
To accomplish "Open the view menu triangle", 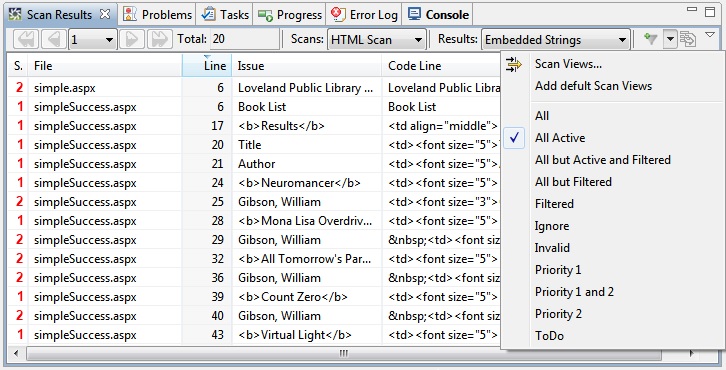I will coord(710,35).
